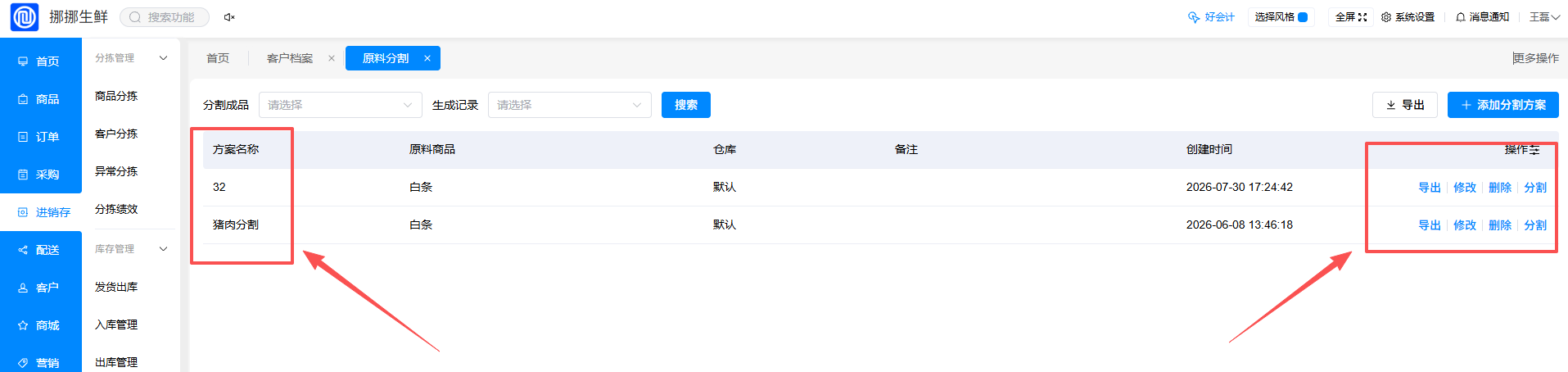Image resolution: width=1568 pixels, height=372 pixels.
Task: Open 入库管理 submenu item
Action: [x=116, y=324]
